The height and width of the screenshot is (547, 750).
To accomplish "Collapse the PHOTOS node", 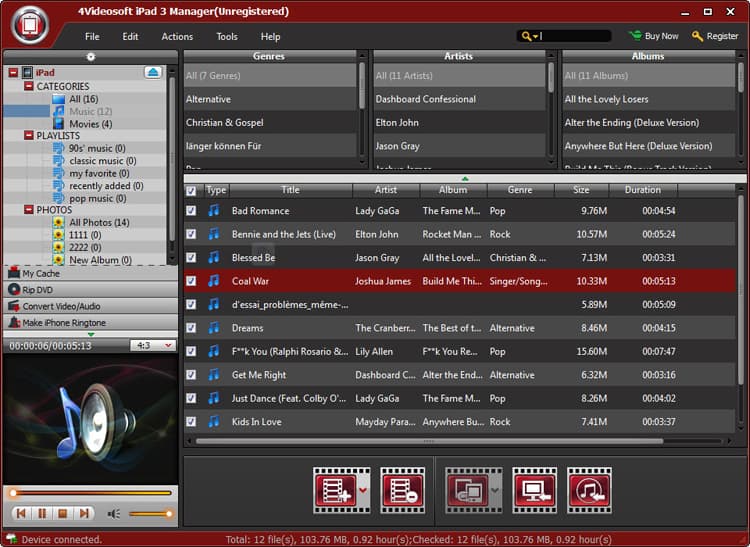I will (x=29, y=209).
